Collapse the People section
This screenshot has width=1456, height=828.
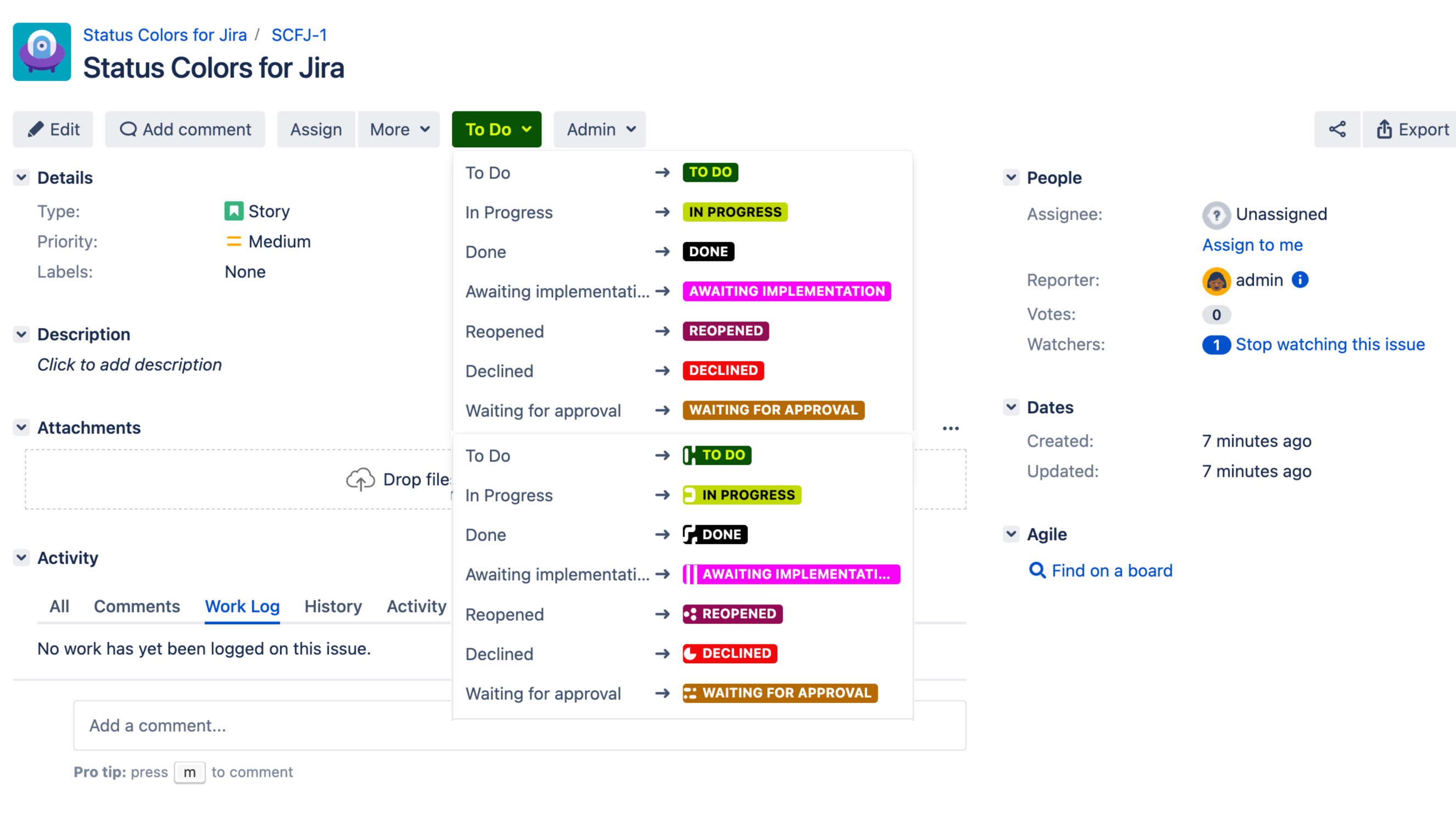[1011, 177]
